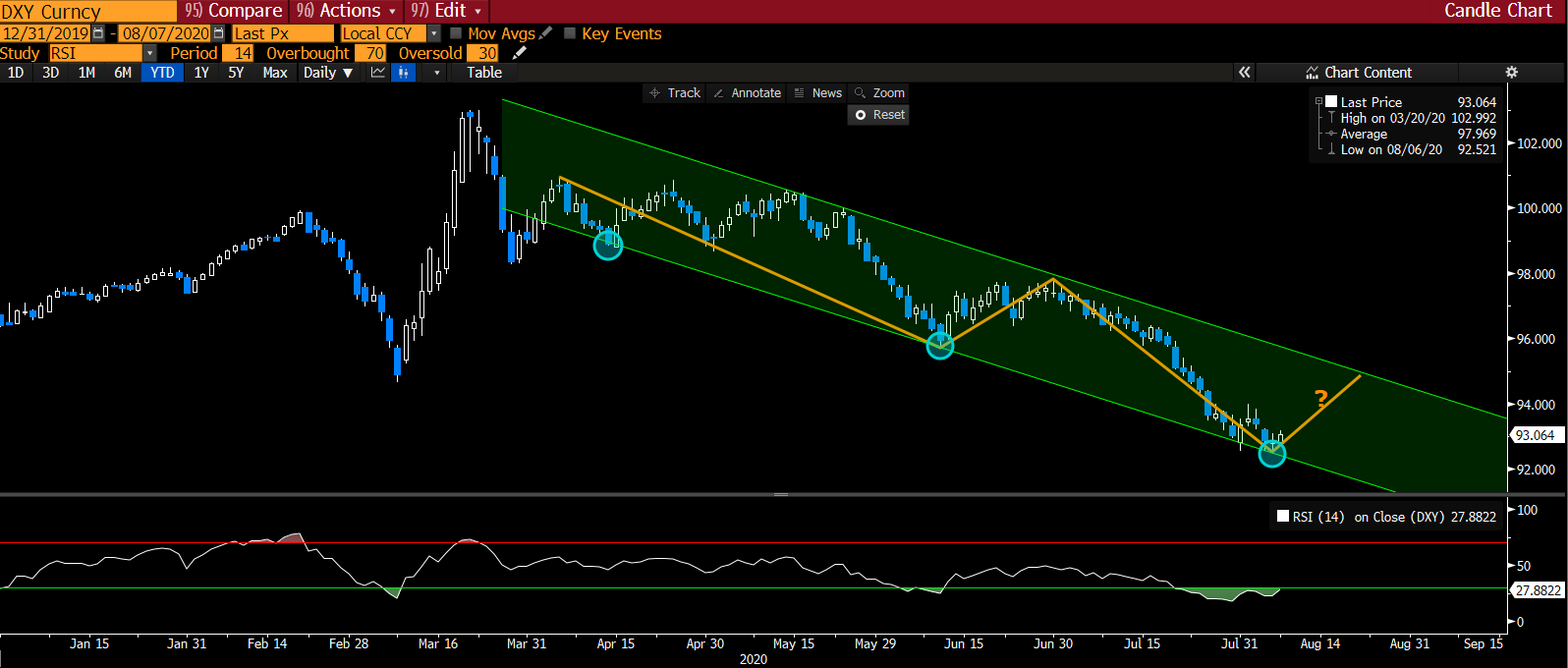Click the Jun 30 date axis label
The width and height of the screenshot is (1568, 668).
[1053, 643]
